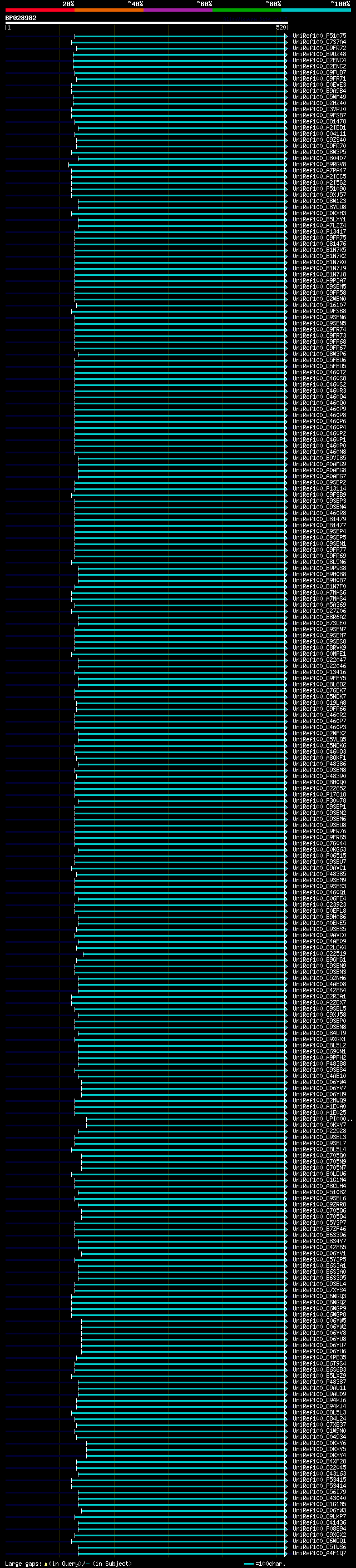Select UniRef100_O22045 label
Image resolution: width=356 pixels, height=1568 pixels.
point(319,1467)
